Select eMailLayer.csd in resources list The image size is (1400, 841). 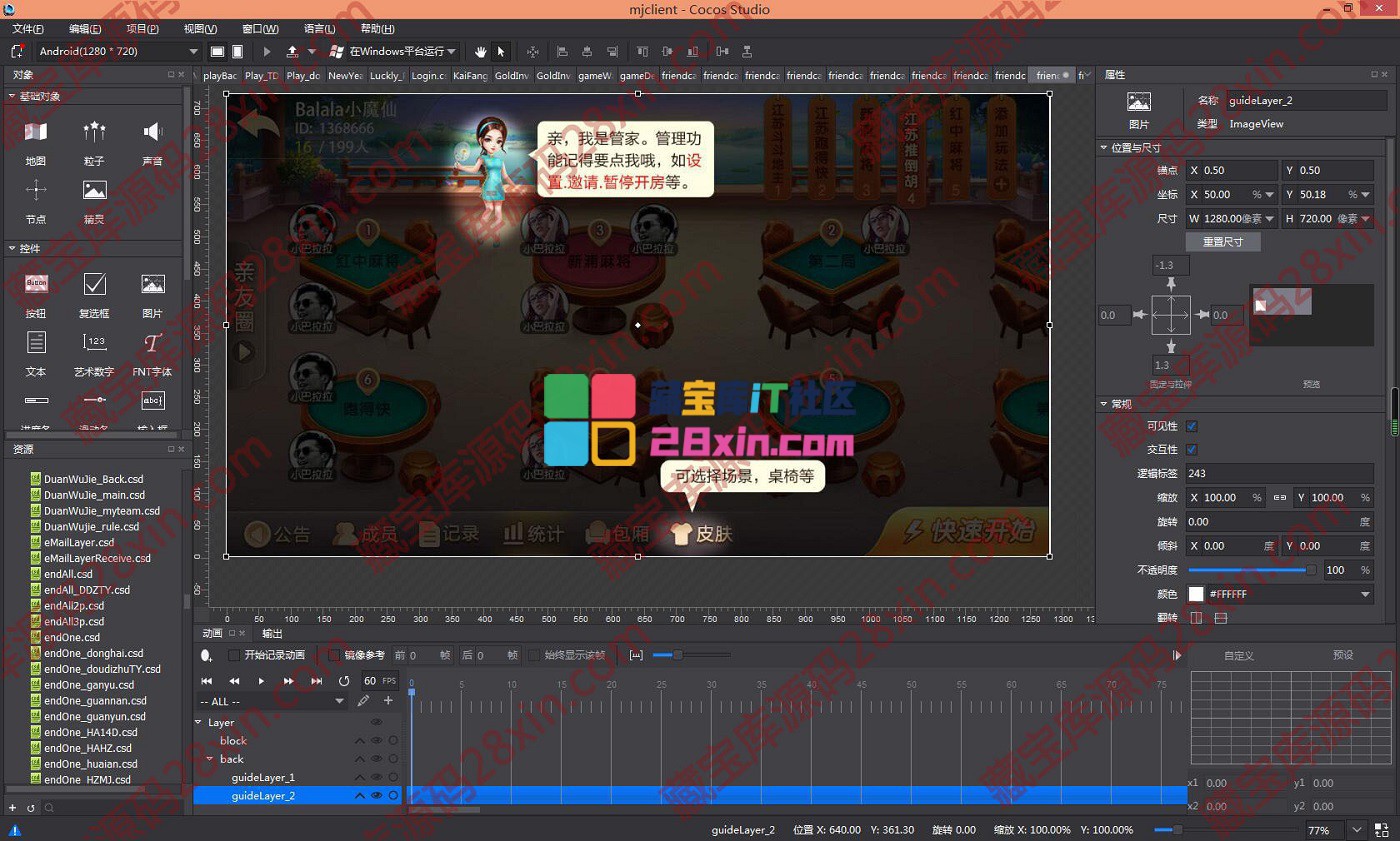78,542
